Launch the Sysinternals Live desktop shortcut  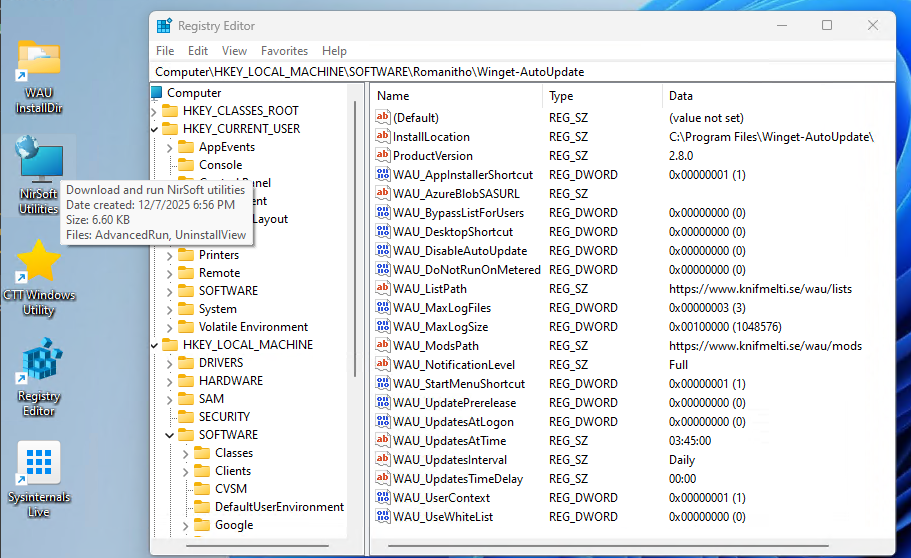(x=39, y=480)
